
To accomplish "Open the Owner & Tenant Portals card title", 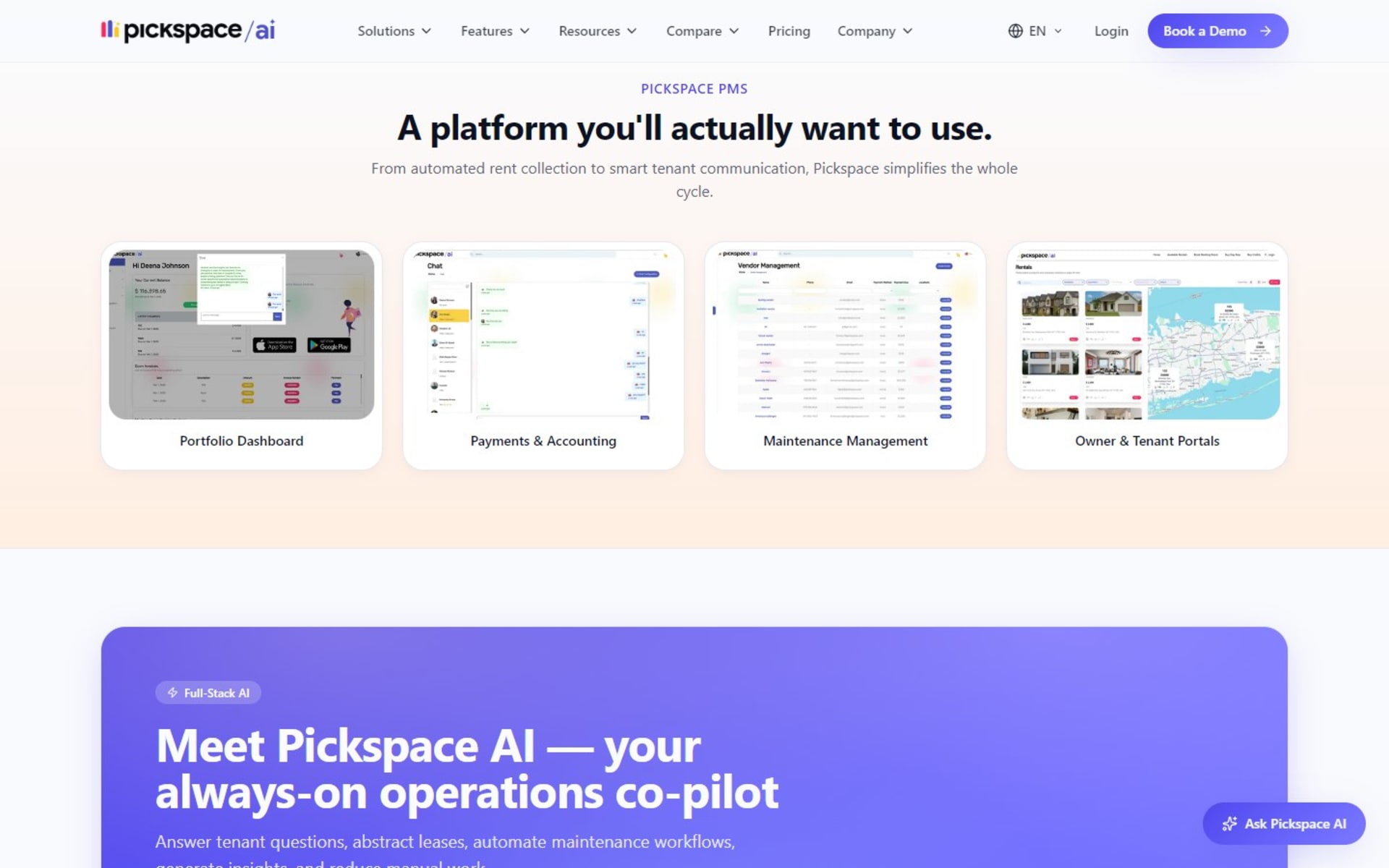I will 1147,441.
